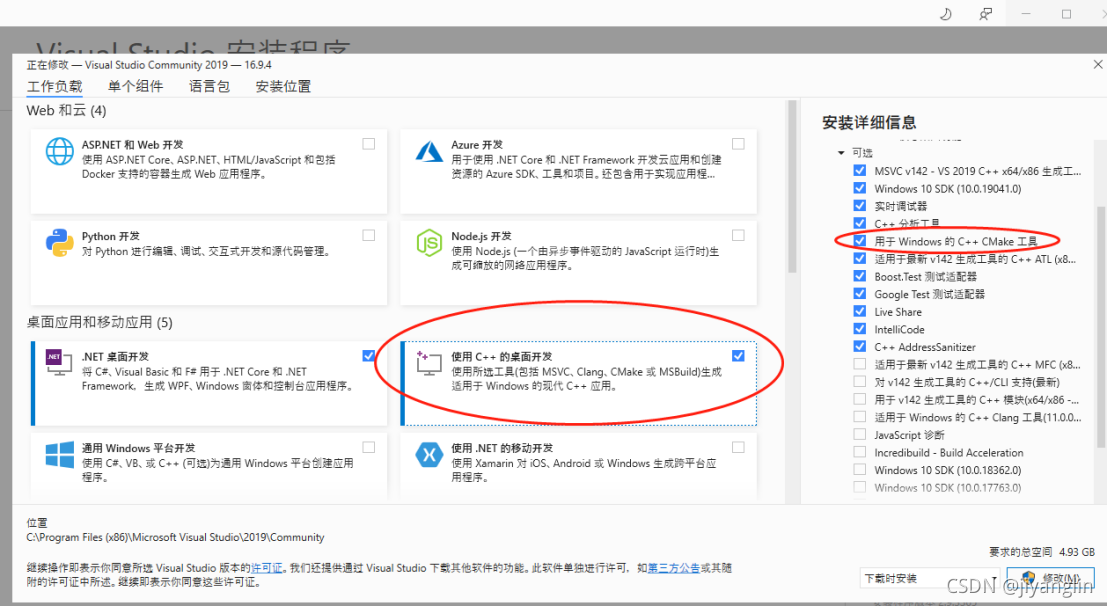Click the Universal Windows Platform logo icon
This screenshot has width=1108, height=607.
pos(59,454)
